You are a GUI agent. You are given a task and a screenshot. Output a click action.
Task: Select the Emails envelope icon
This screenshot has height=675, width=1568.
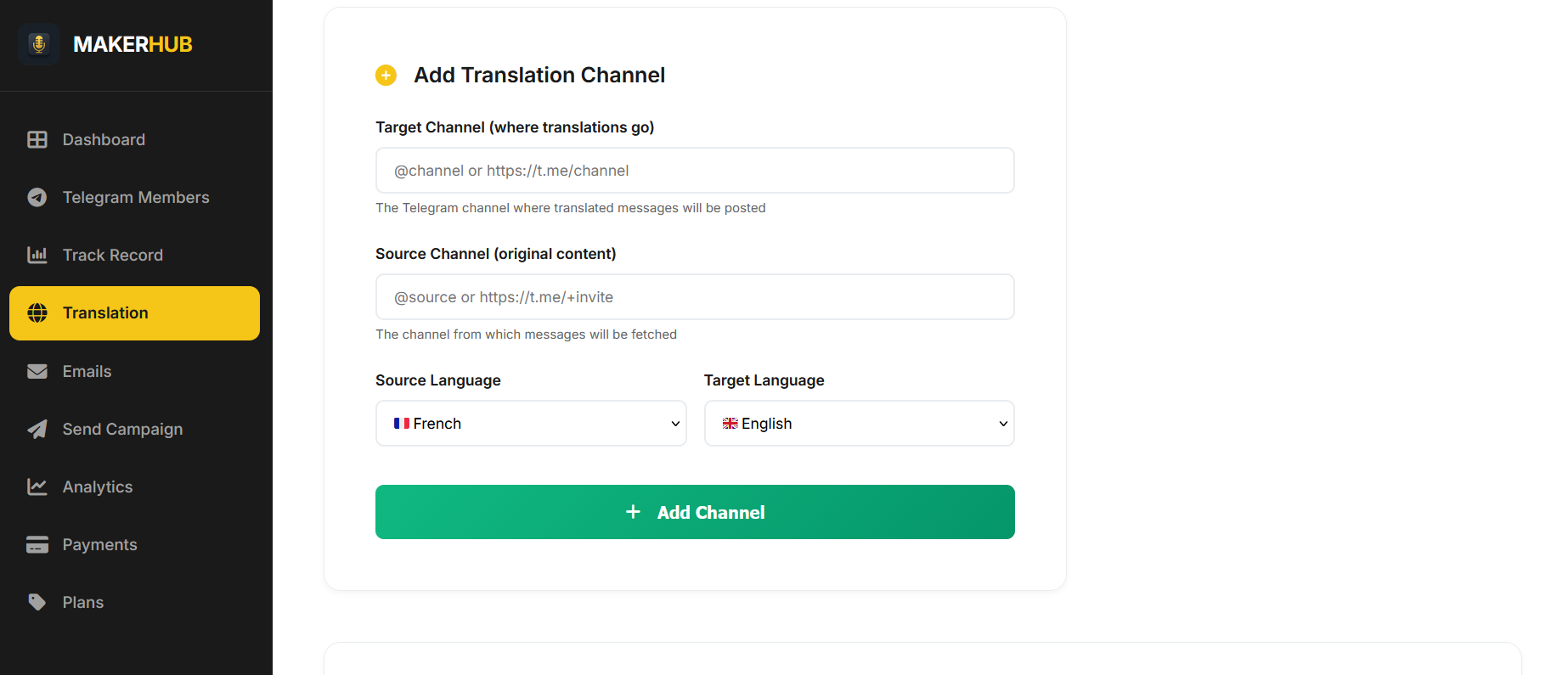pos(37,371)
